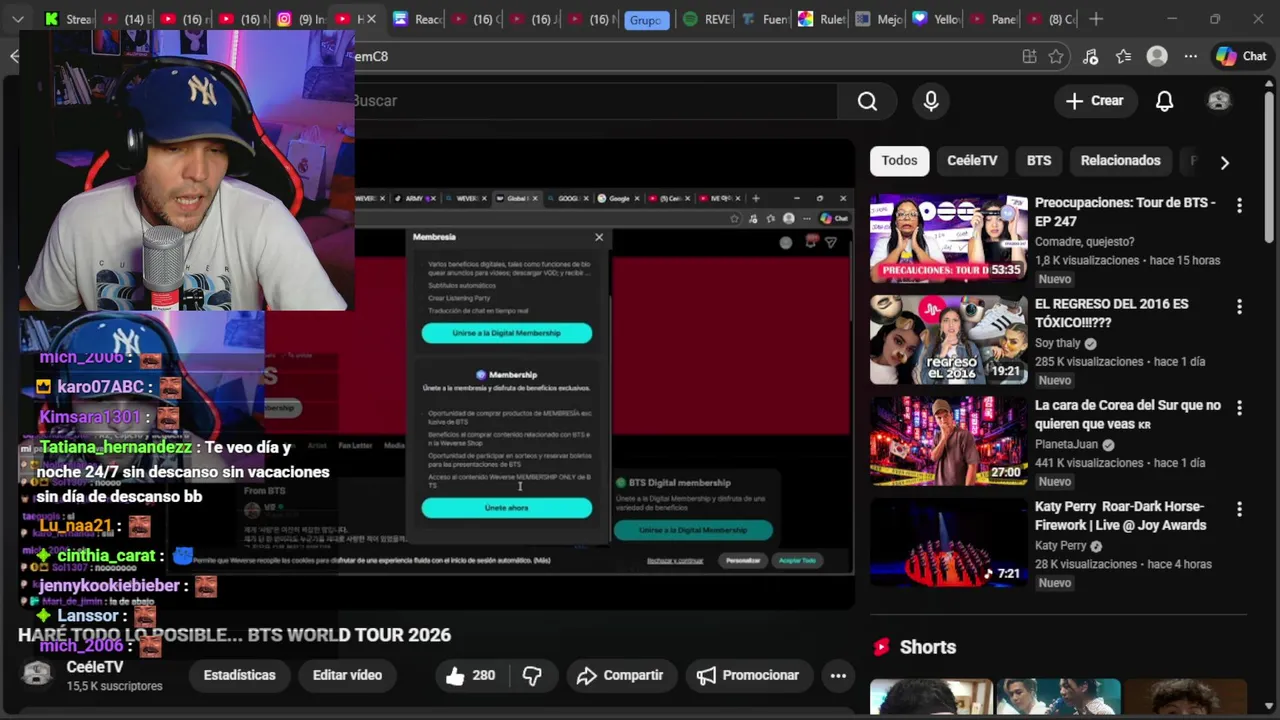1280x720 pixels.
Task: Switch to the Spotify REVE tab
Action: coord(706,19)
